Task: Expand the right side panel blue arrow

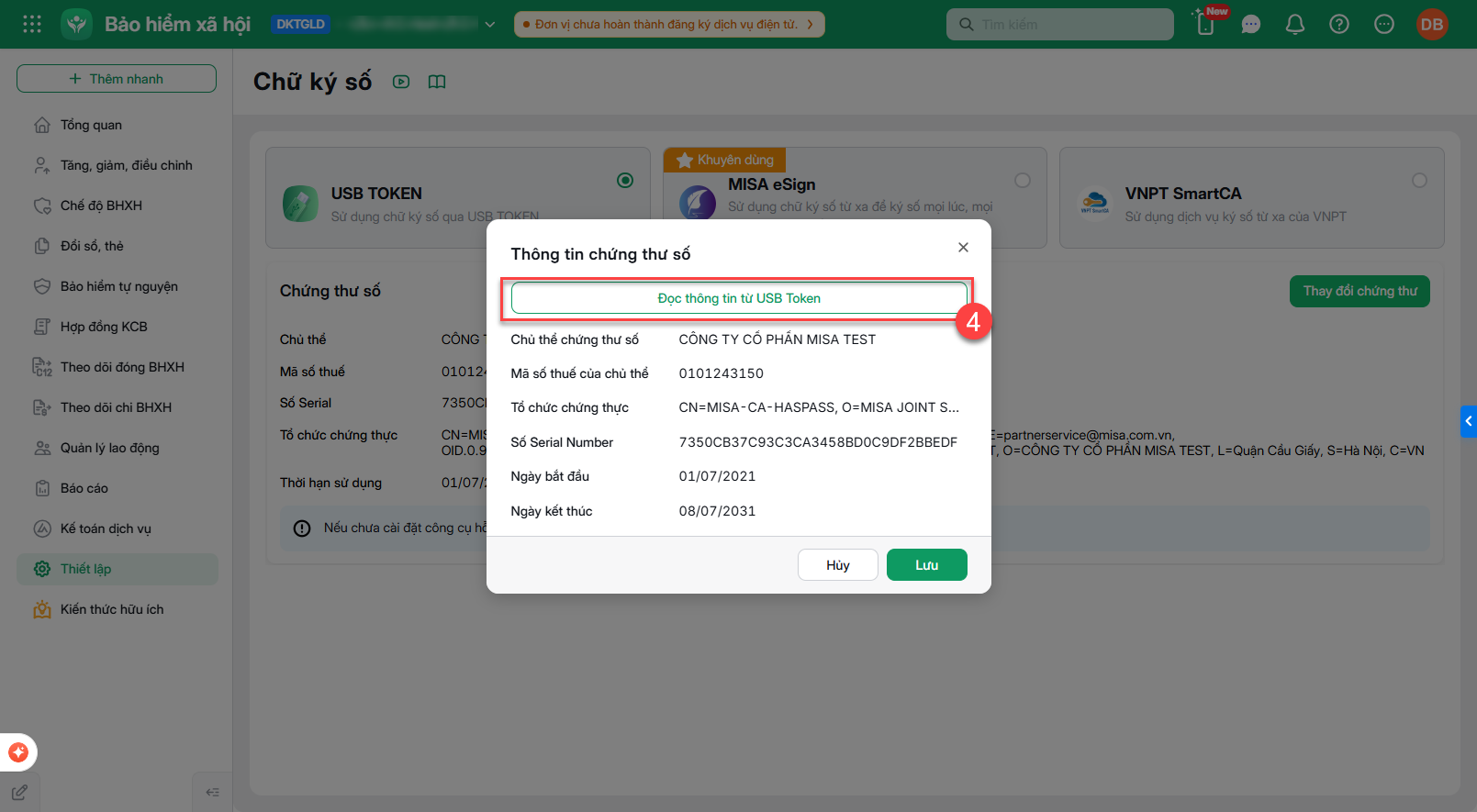Action: [x=1469, y=421]
